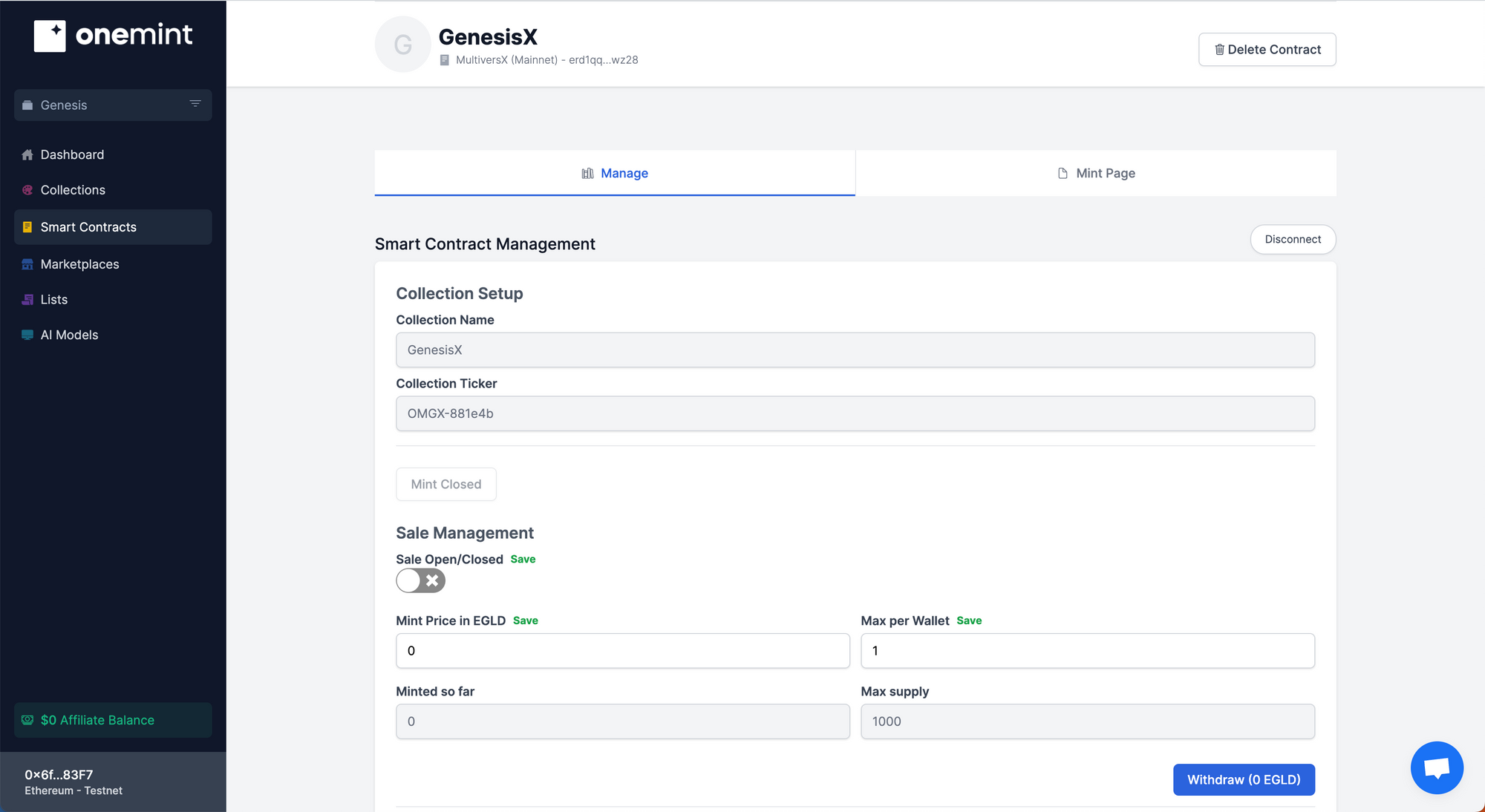Screen dimensions: 1485x812
Task: Click Withdraw (0 EGLD) button
Action: click(1244, 779)
